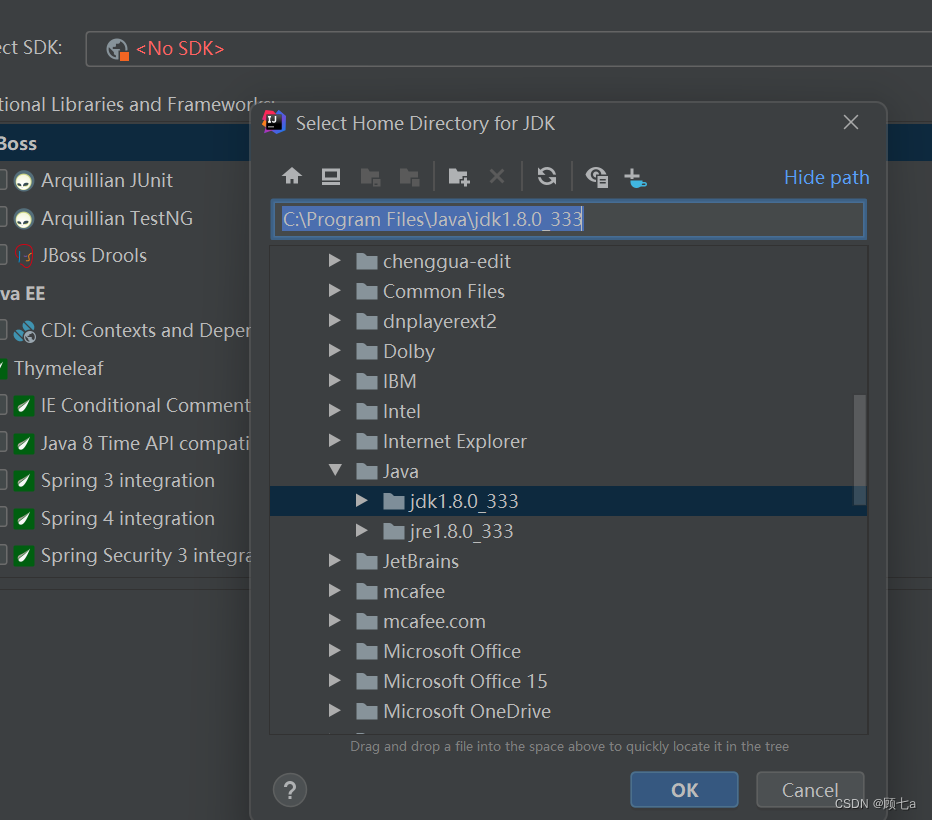The width and height of the screenshot is (932, 820).
Task: Click the Arquillian JUnit icon
Action: [24, 181]
